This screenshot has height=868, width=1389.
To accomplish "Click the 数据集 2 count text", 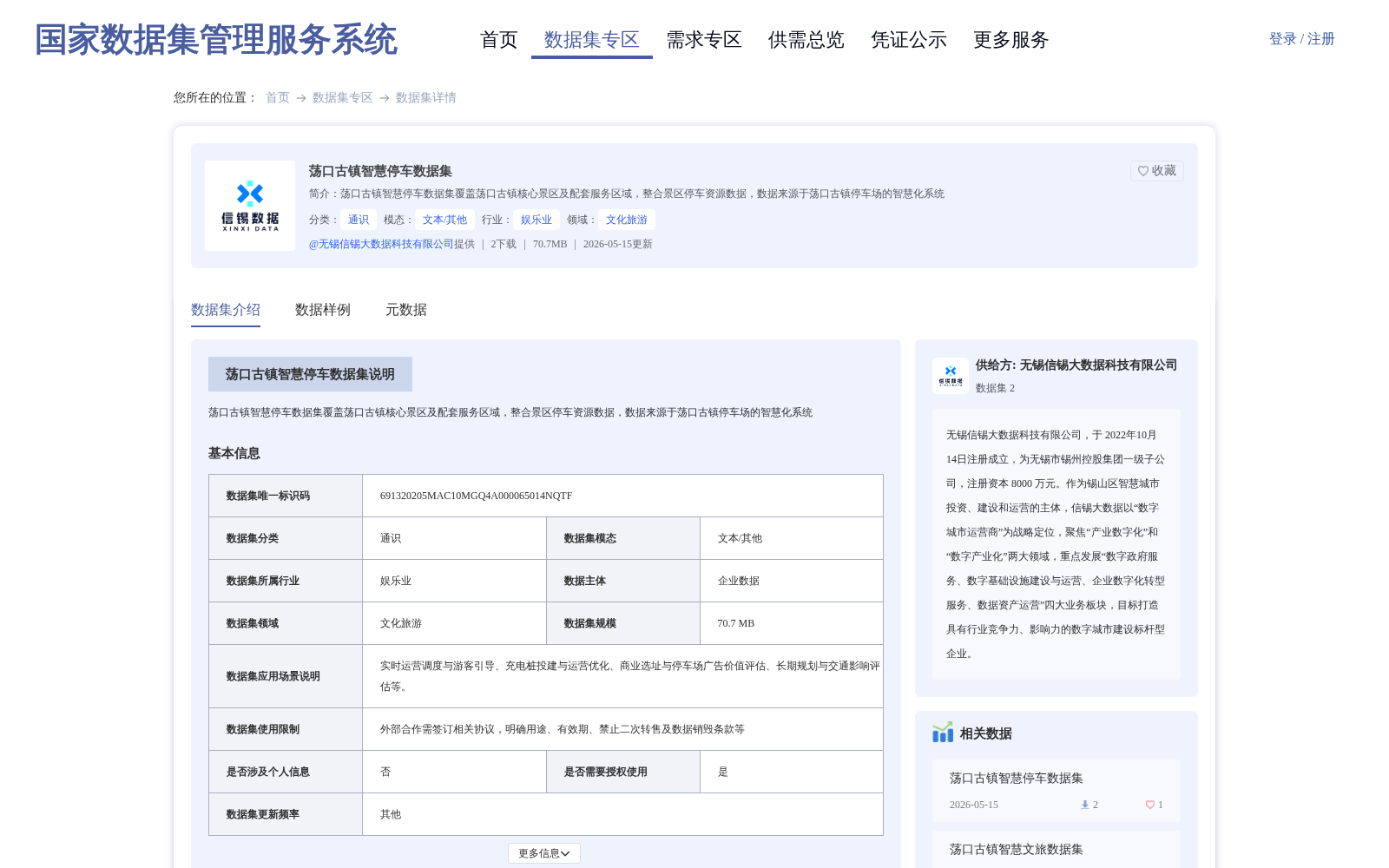I will click(995, 388).
